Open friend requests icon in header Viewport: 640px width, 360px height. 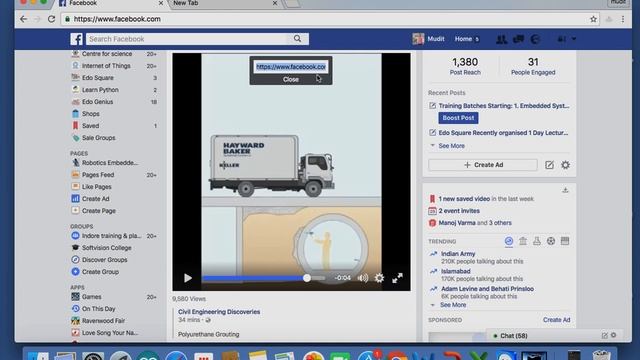click(501, 39)
